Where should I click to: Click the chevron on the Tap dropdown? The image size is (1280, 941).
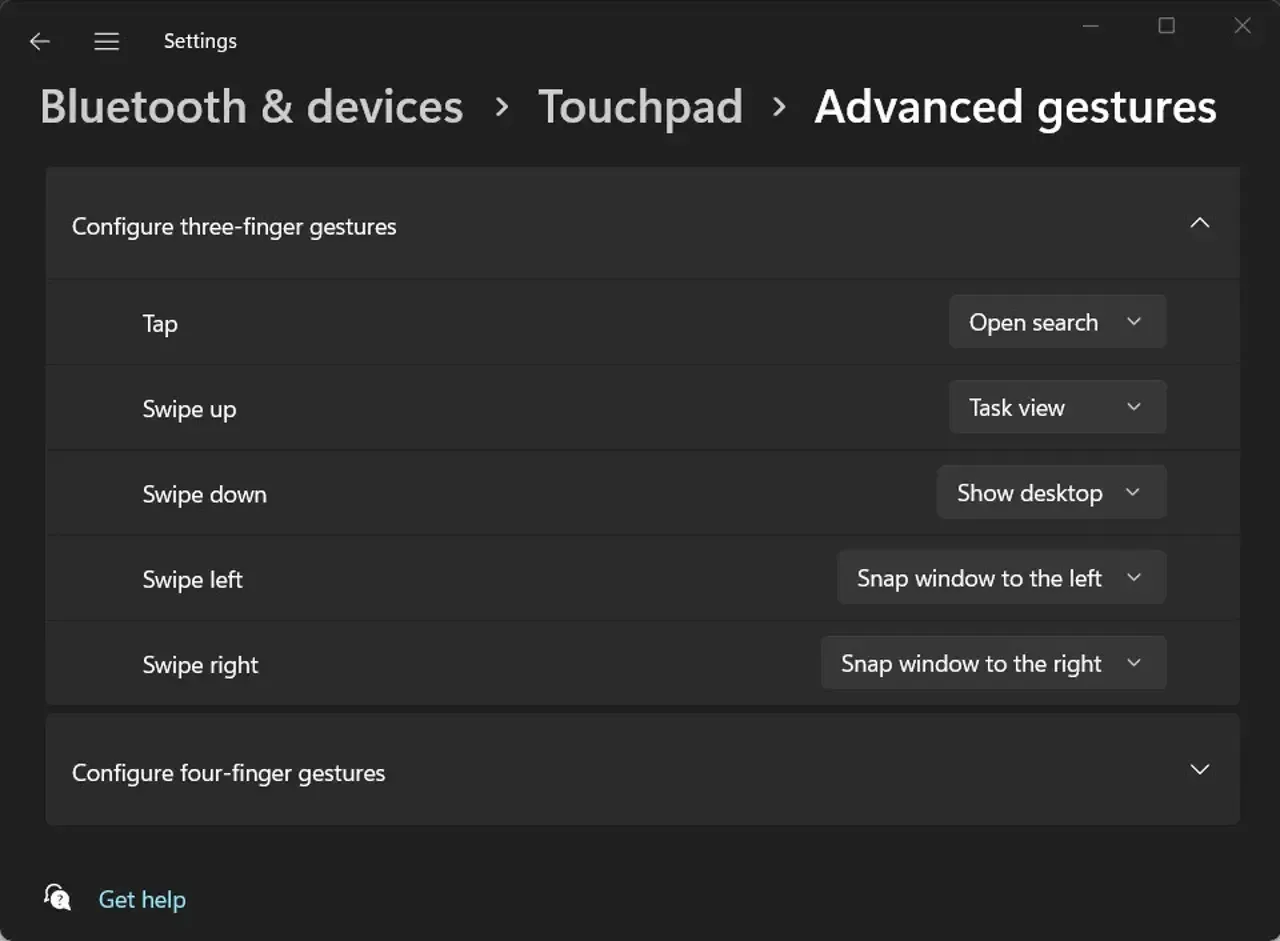(1134, 322)
